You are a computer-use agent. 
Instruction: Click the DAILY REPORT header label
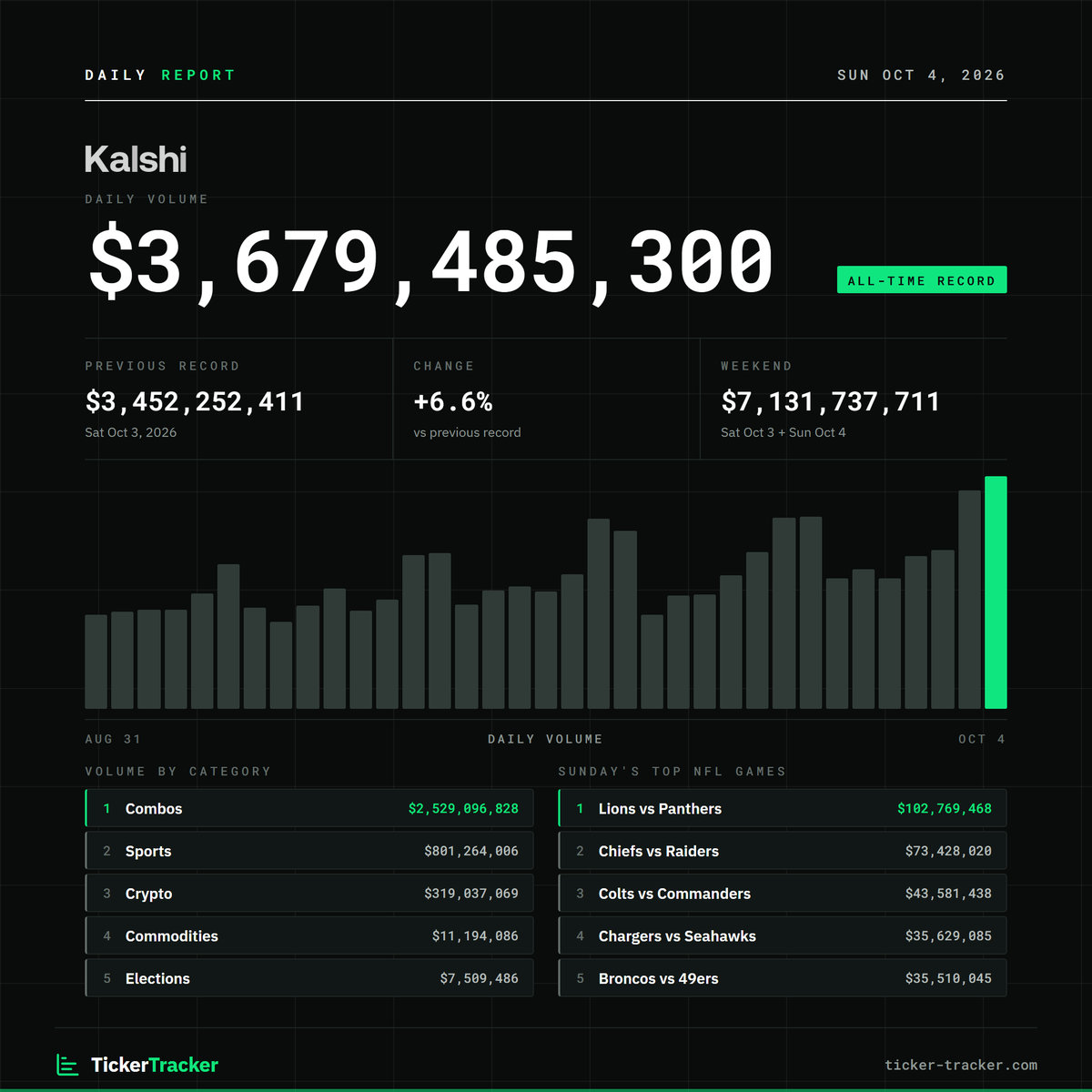pyautogui.click(x=160, y=76)
